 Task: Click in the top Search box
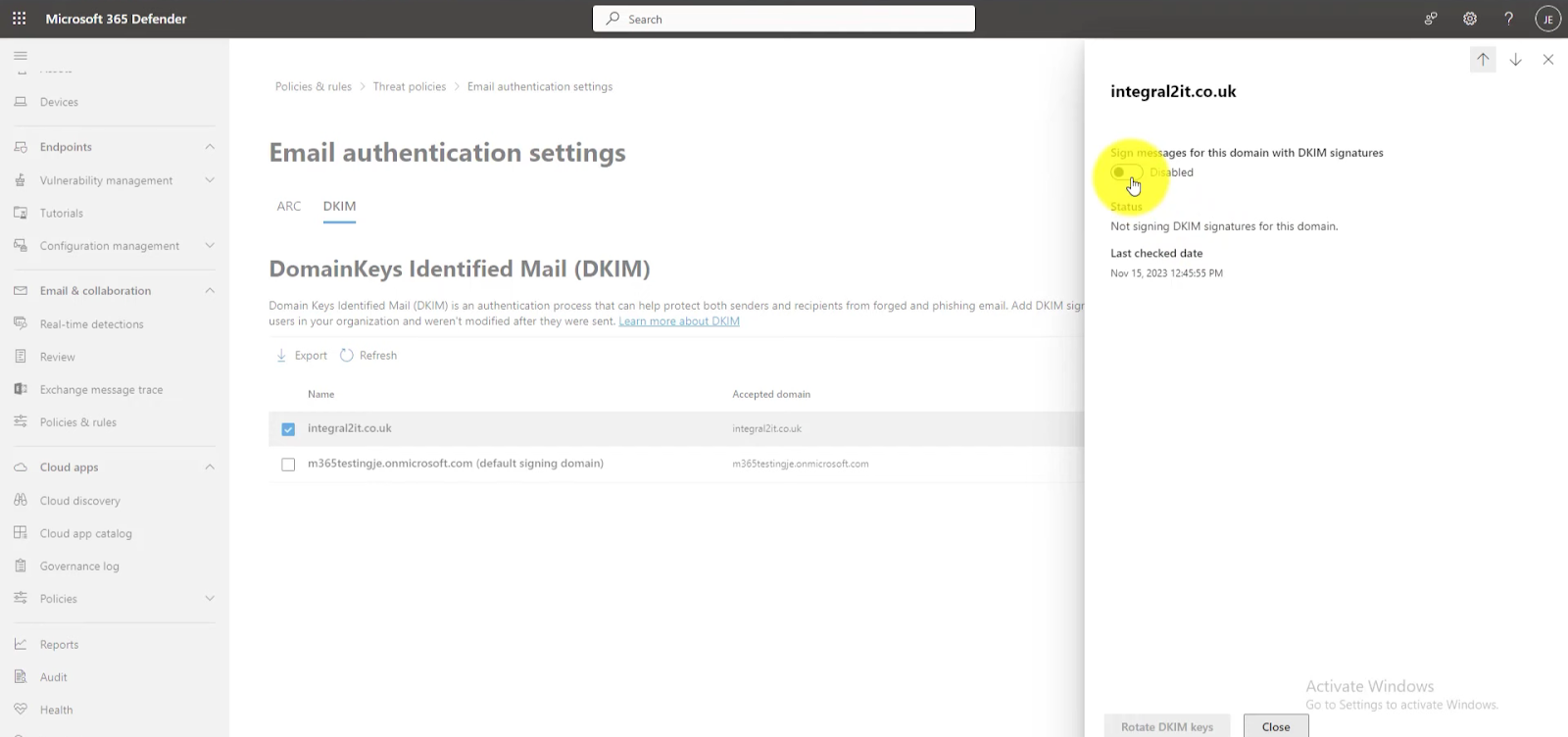(784, 19)
